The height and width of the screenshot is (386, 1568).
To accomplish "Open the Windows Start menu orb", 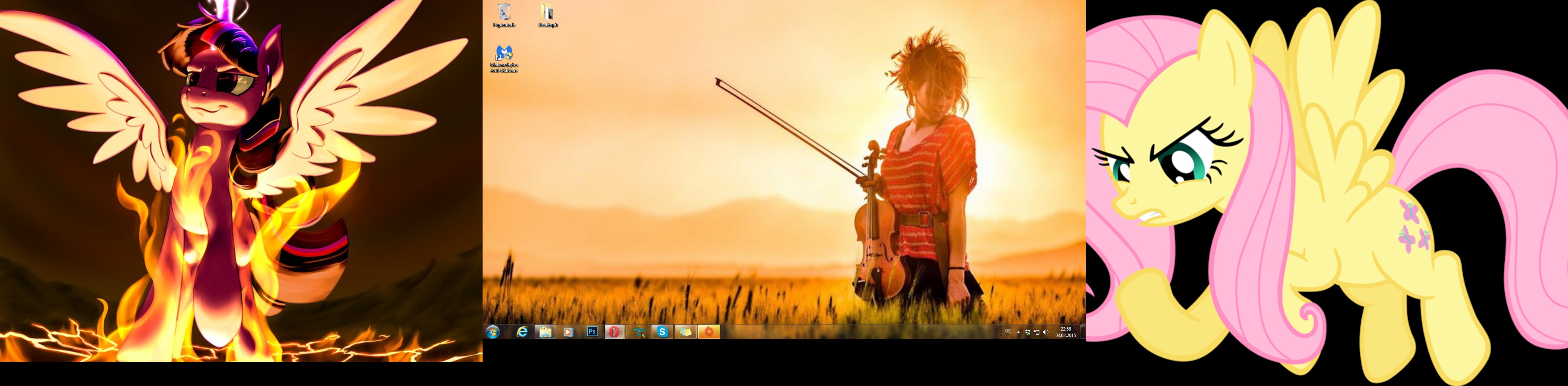I will pos(492,332).
